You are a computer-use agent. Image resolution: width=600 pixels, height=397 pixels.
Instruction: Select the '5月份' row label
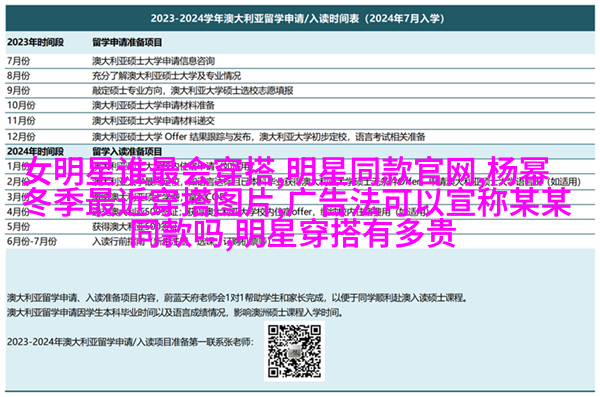[18, 227]
